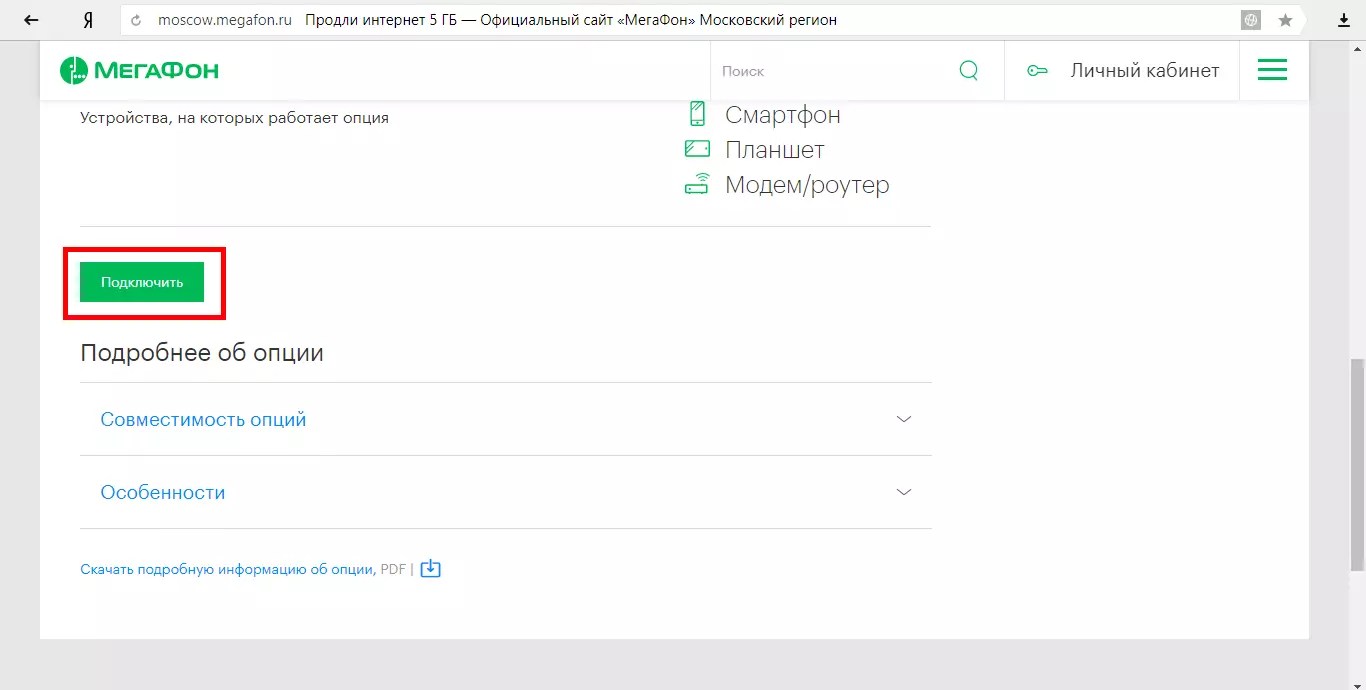Open Yandex home via the Я icon

[88, 20]
